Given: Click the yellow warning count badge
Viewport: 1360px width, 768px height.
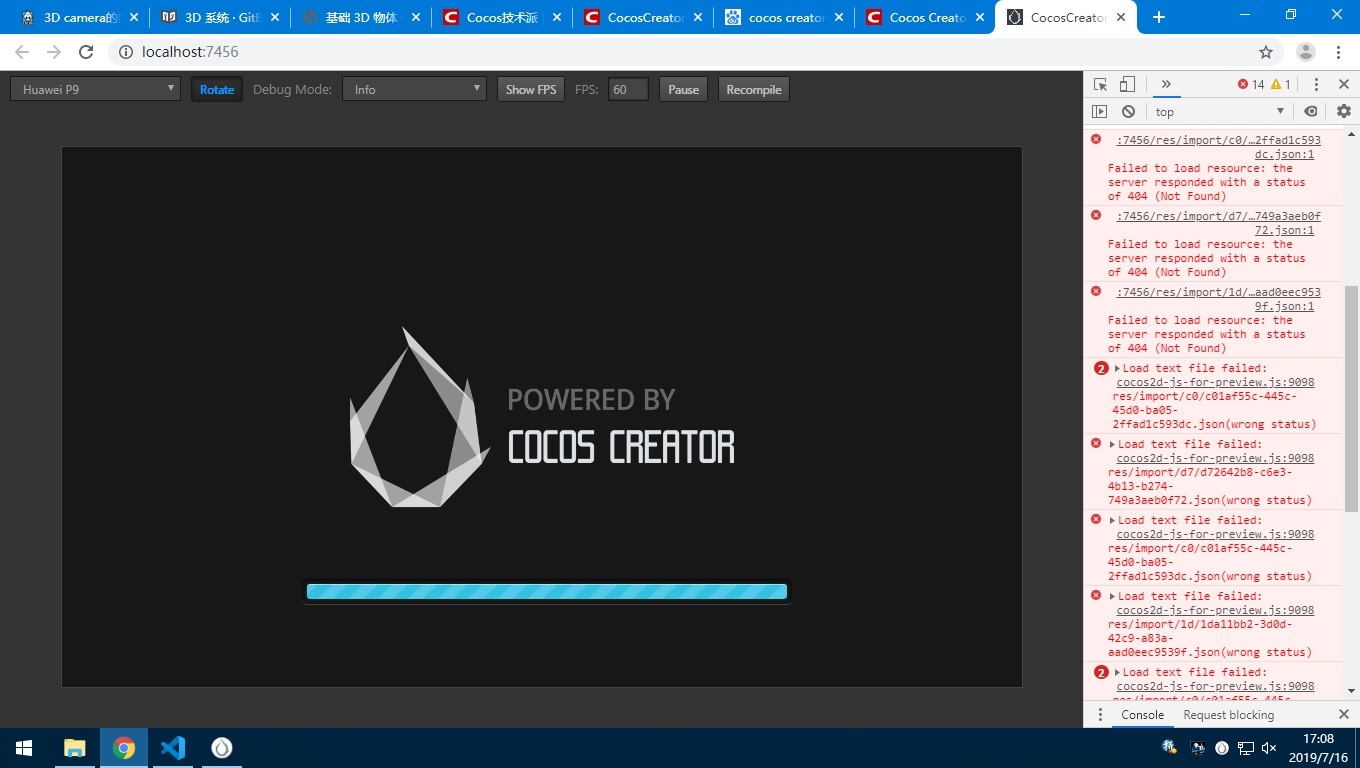Looking at the screenshot, I should click(x=1281, y=85).
